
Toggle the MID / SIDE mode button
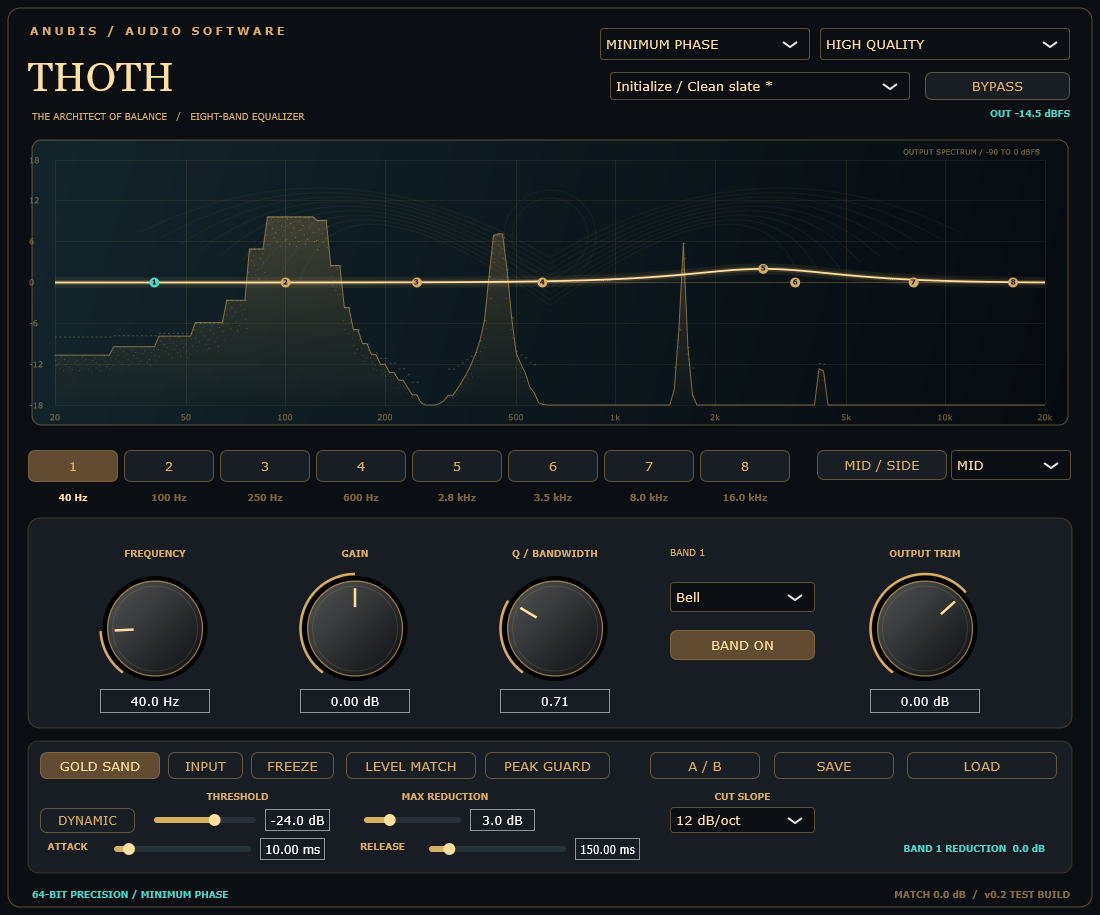click(x=882, y=465)
